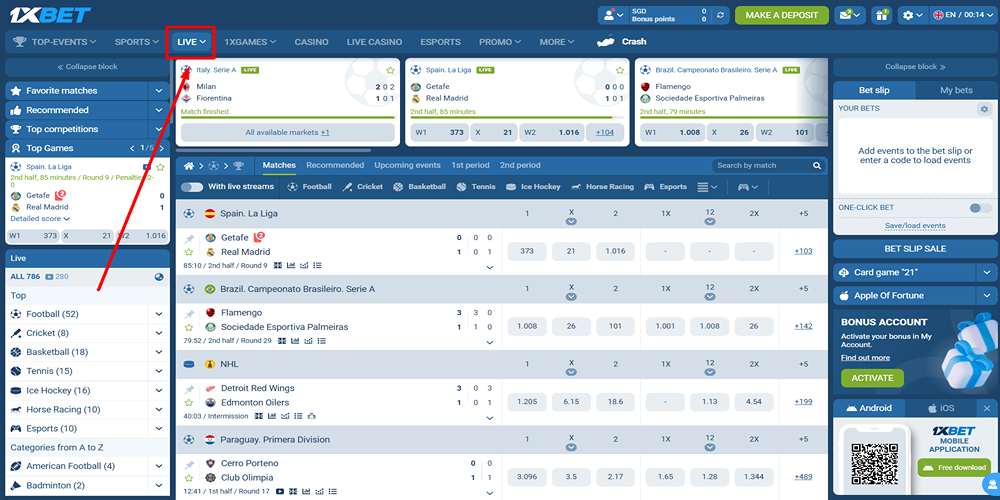This screenshot has height=500, width=1000.
Task: Click the Search by match field
Action: tap(762, 165)
